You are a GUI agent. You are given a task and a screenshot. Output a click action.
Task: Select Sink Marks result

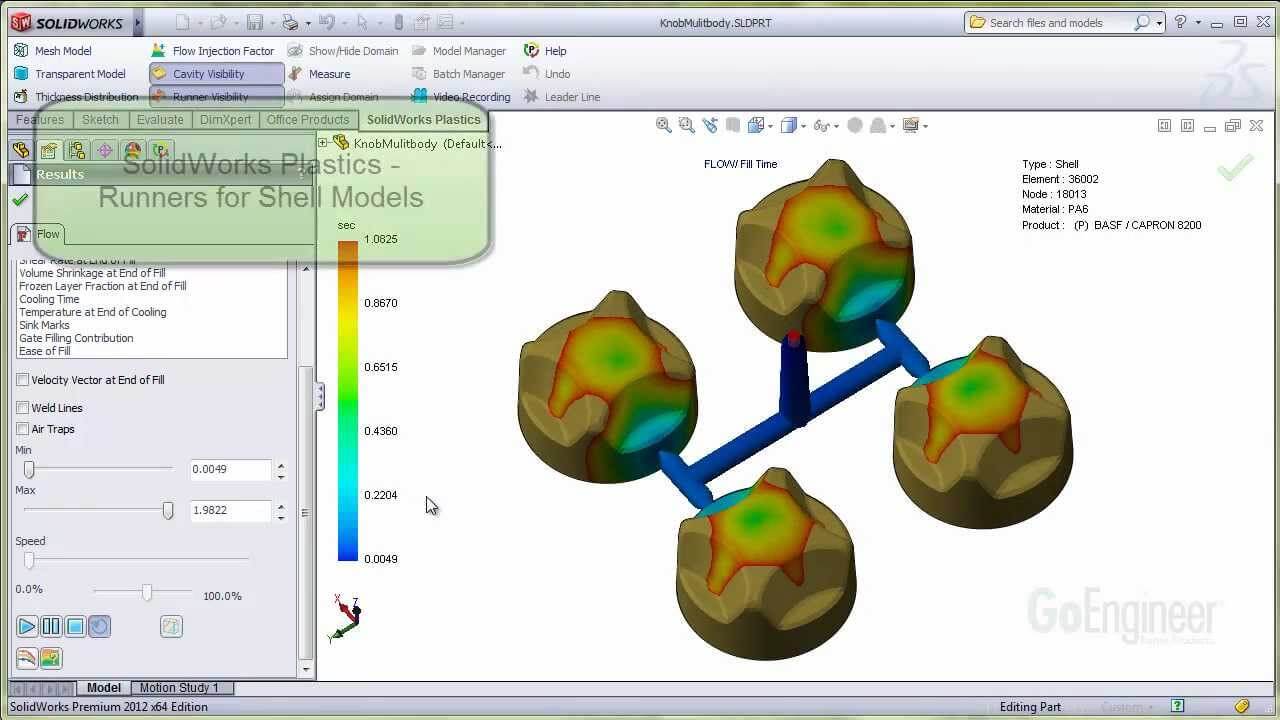tap(44, 325)
